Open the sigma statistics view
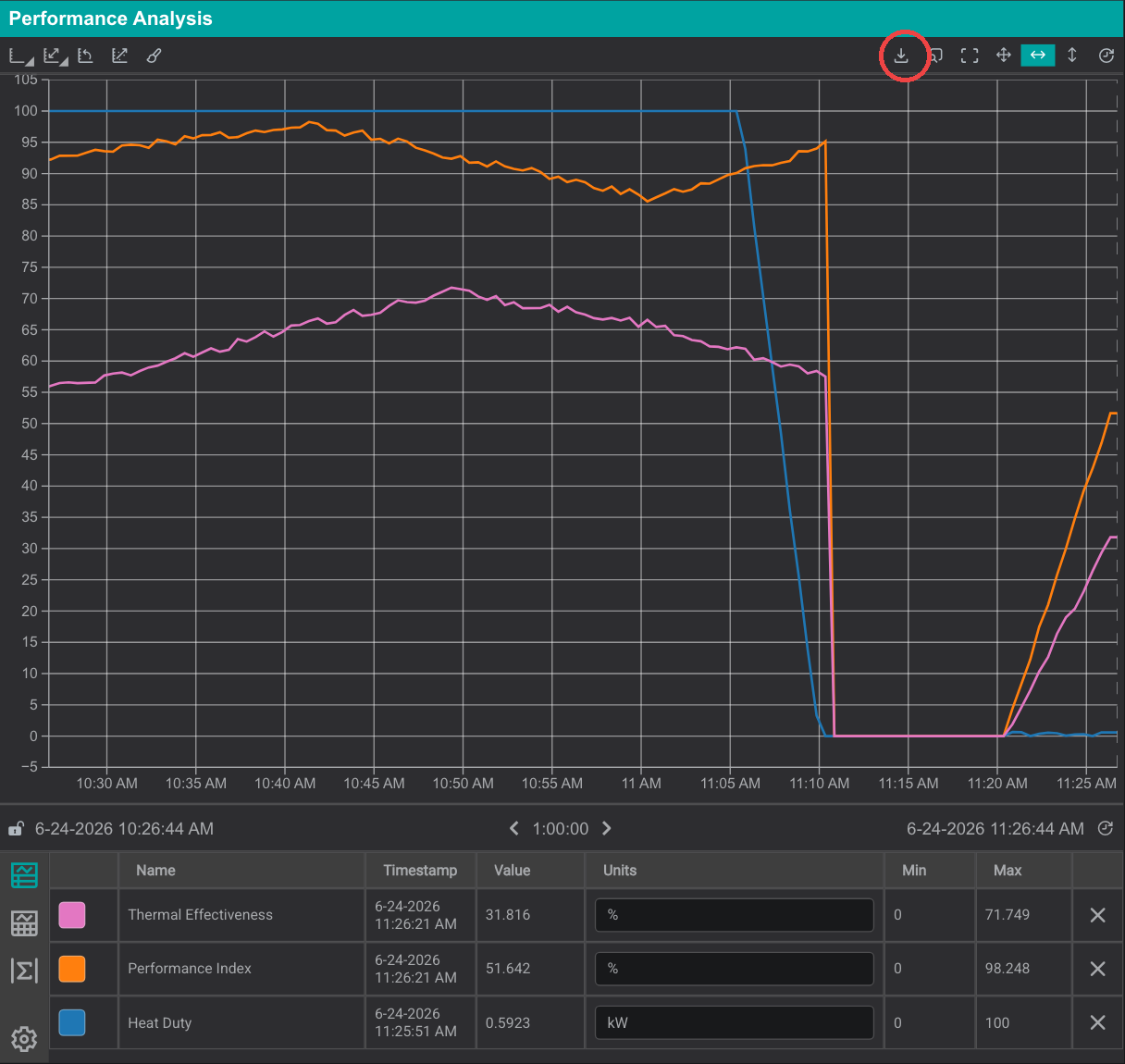The height and width of the screenshot is (1064, 1125). point(24,971)
